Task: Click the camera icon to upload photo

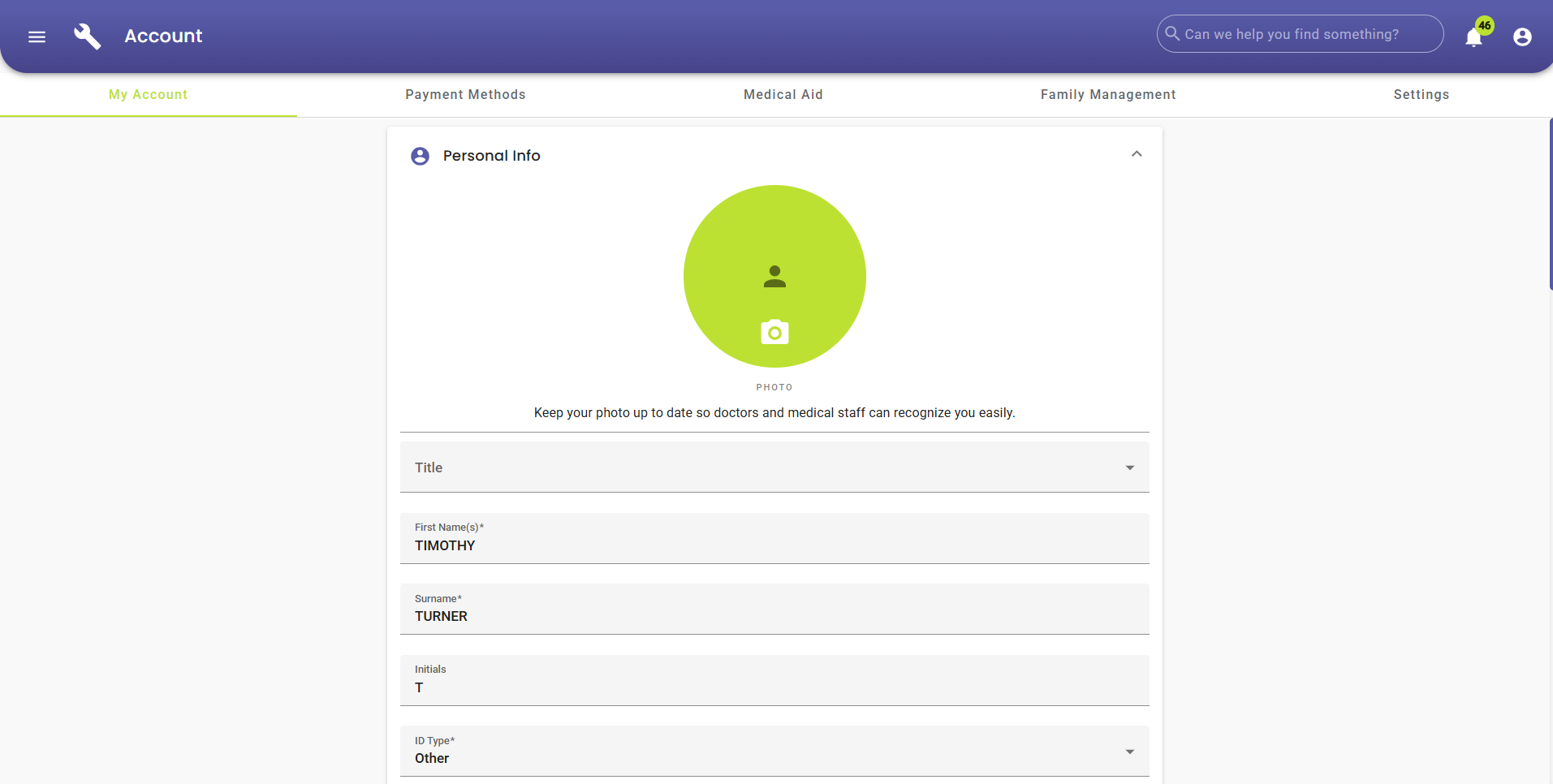Action: click(x=774, y=332)
